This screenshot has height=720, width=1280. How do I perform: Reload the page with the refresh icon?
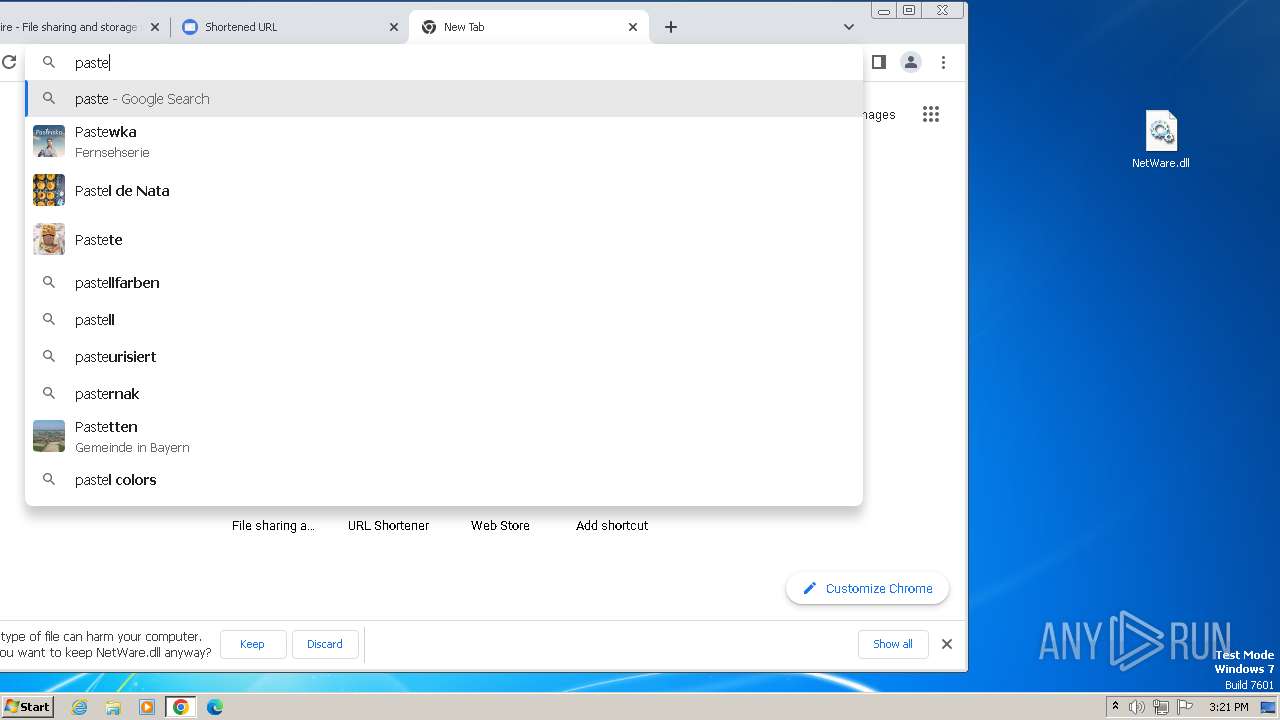(x=9, y=62)
